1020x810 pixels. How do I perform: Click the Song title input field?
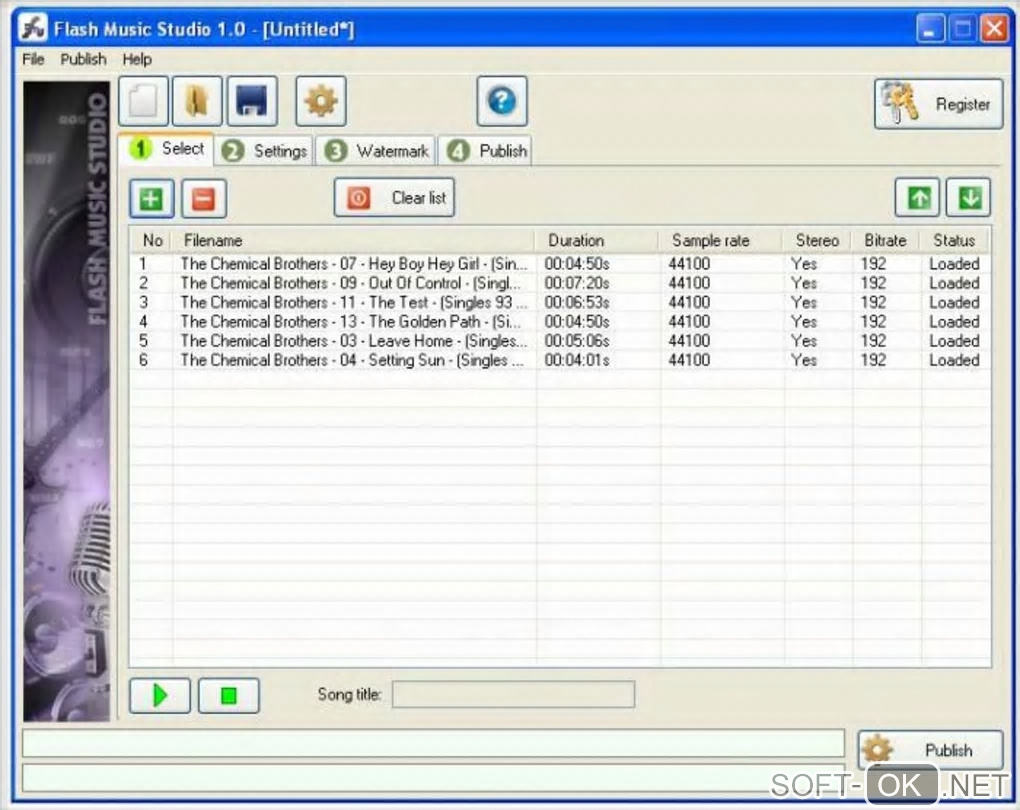pos(513,694)
